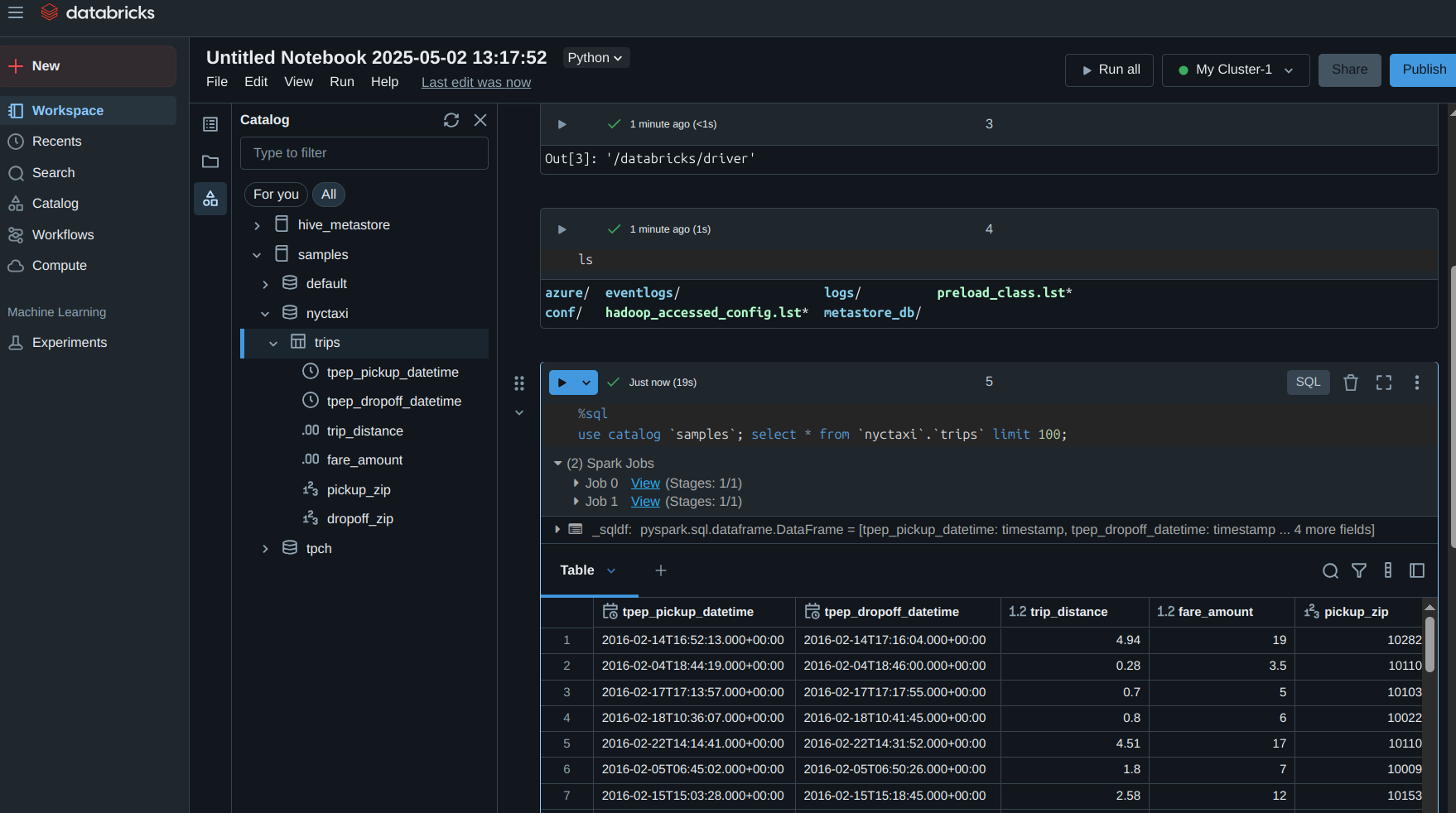The width and height of the screenshot is (1456, 813).
Task: Sort by trip_distance column header
Action: pos(1074,612)
